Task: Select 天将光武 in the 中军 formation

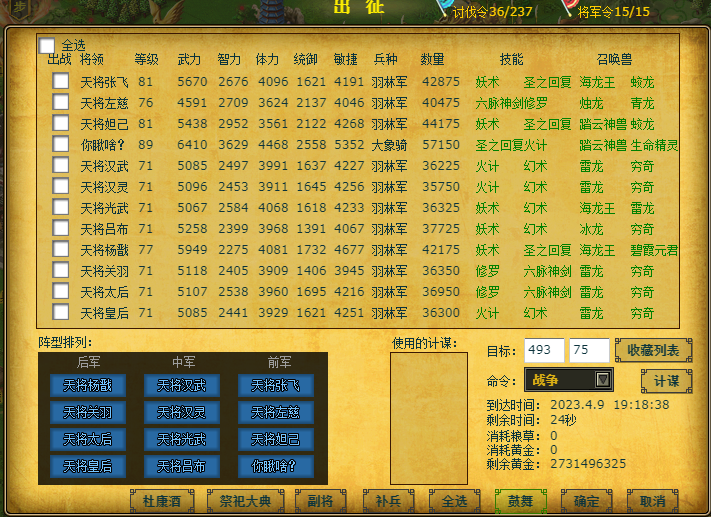Action: [x=182, y=439]
